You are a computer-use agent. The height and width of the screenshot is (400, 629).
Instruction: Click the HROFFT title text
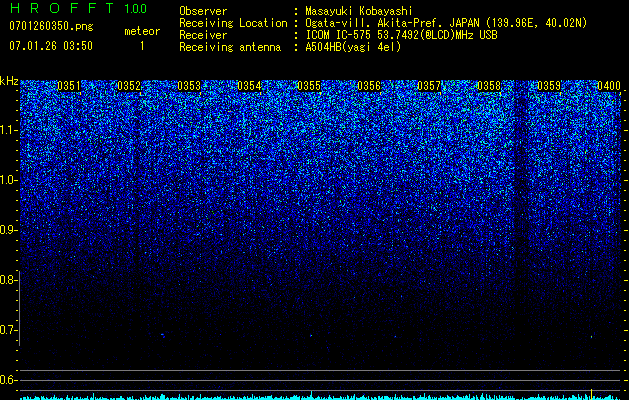[62, 8]
